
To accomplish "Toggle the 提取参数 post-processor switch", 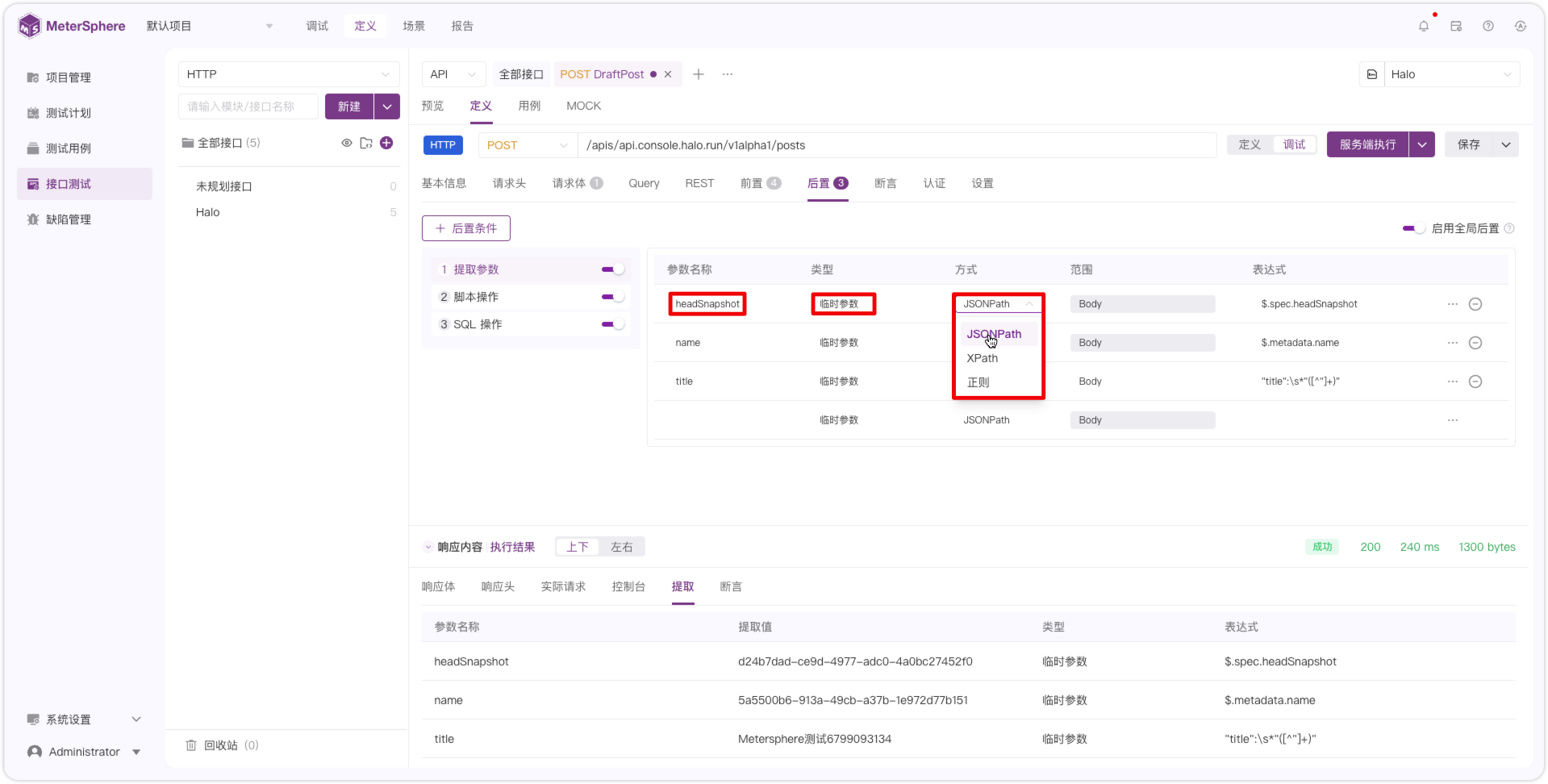I will pos(613,269).
